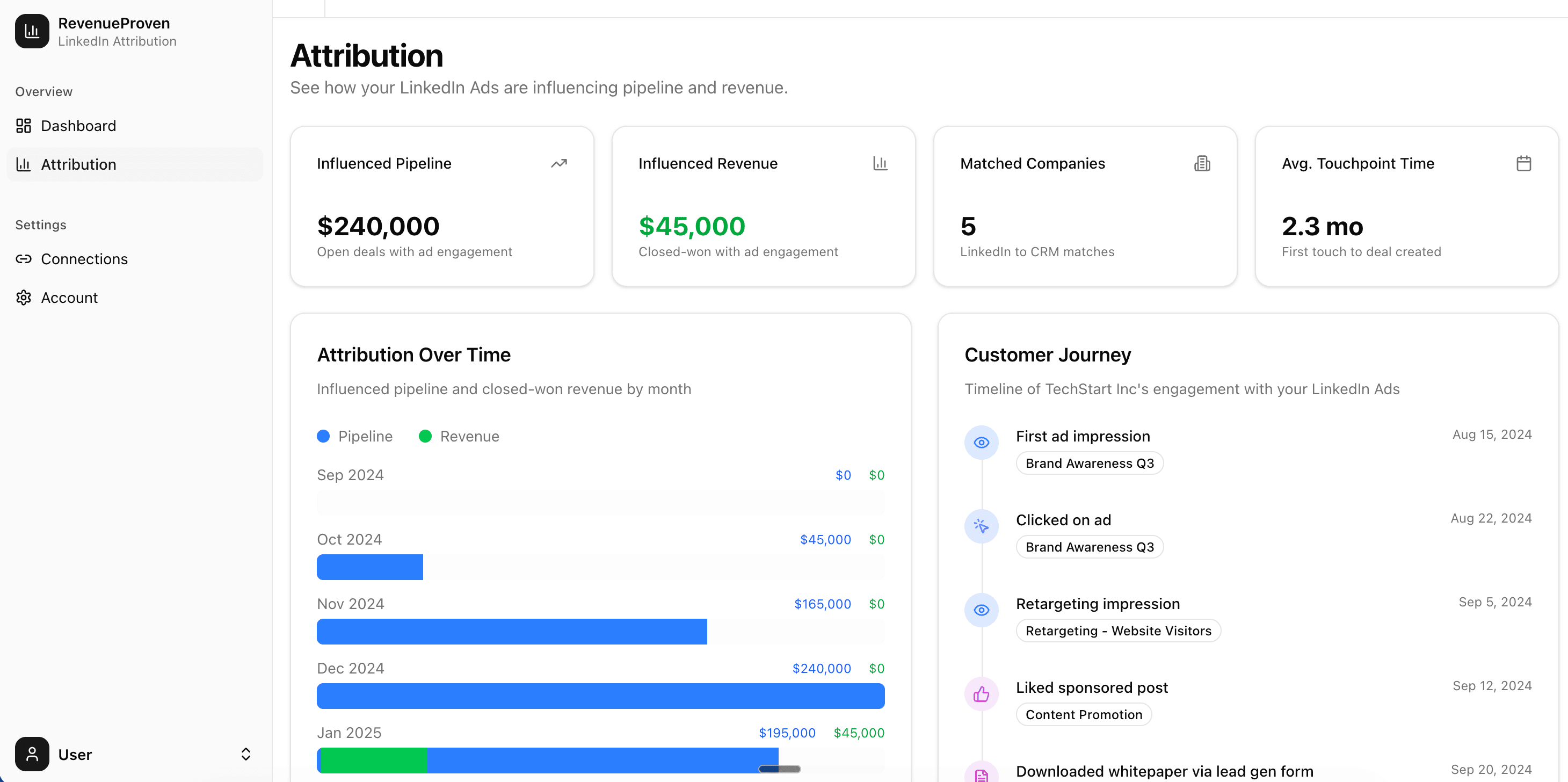Open Dashboard from the Overview section
This screenshot has width=1568, height=782.
78,126
